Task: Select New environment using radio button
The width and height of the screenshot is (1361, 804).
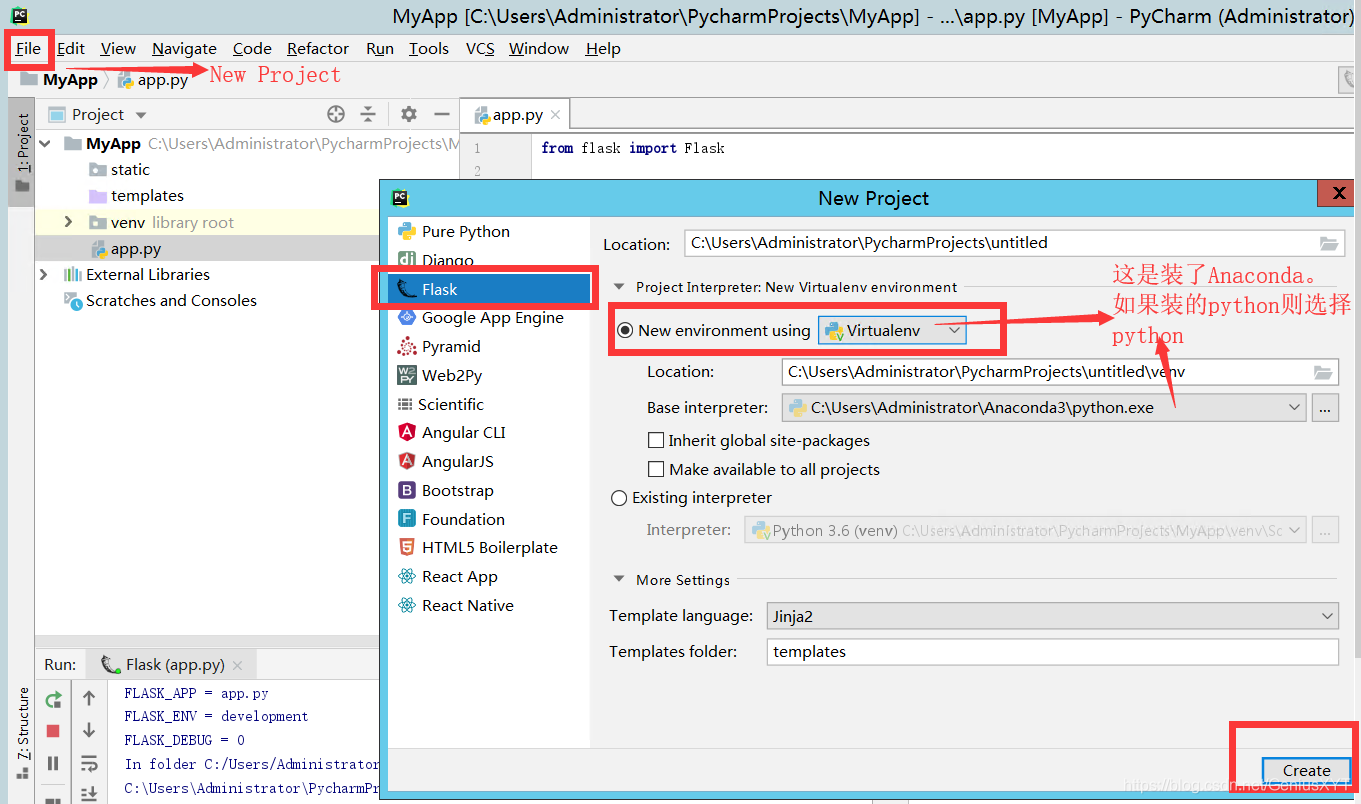Action: pos(625,330)
